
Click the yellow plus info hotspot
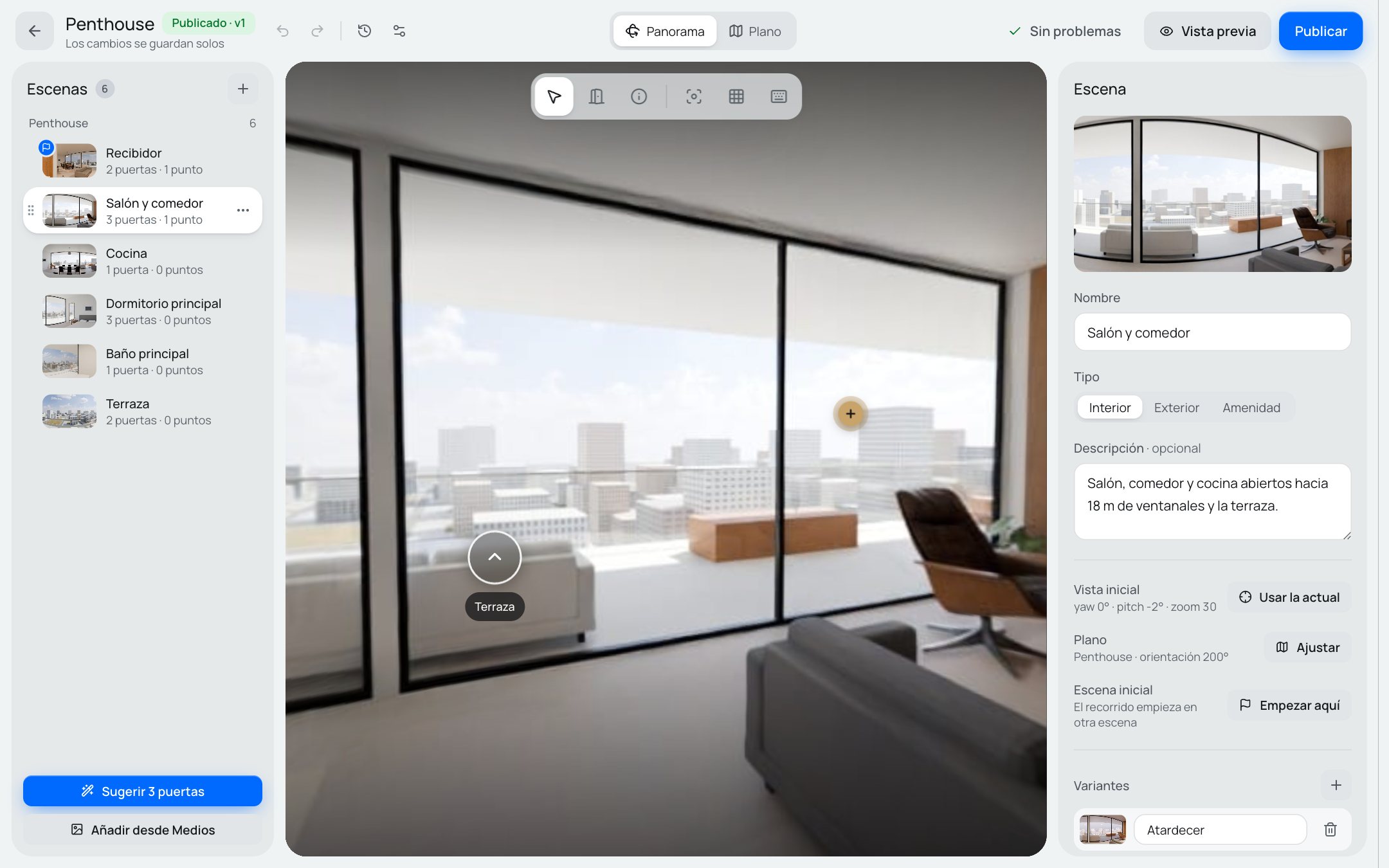pyautogui.click(x=850, y=413)
